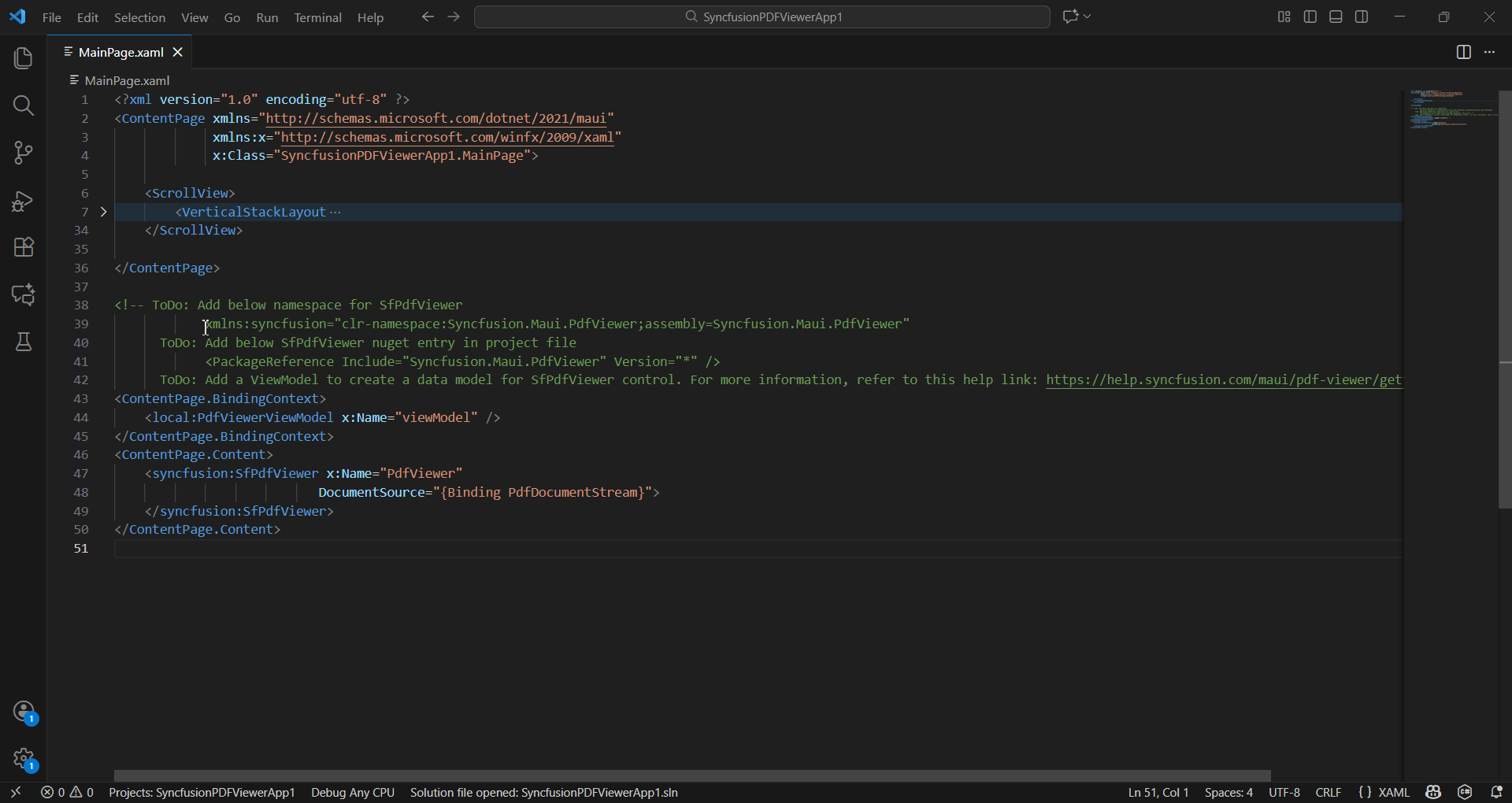Click Projects: SyncfusionPDFViewerApp1 status item
The width and height of the screenshot is (1512, 803).
click(202, 792)
